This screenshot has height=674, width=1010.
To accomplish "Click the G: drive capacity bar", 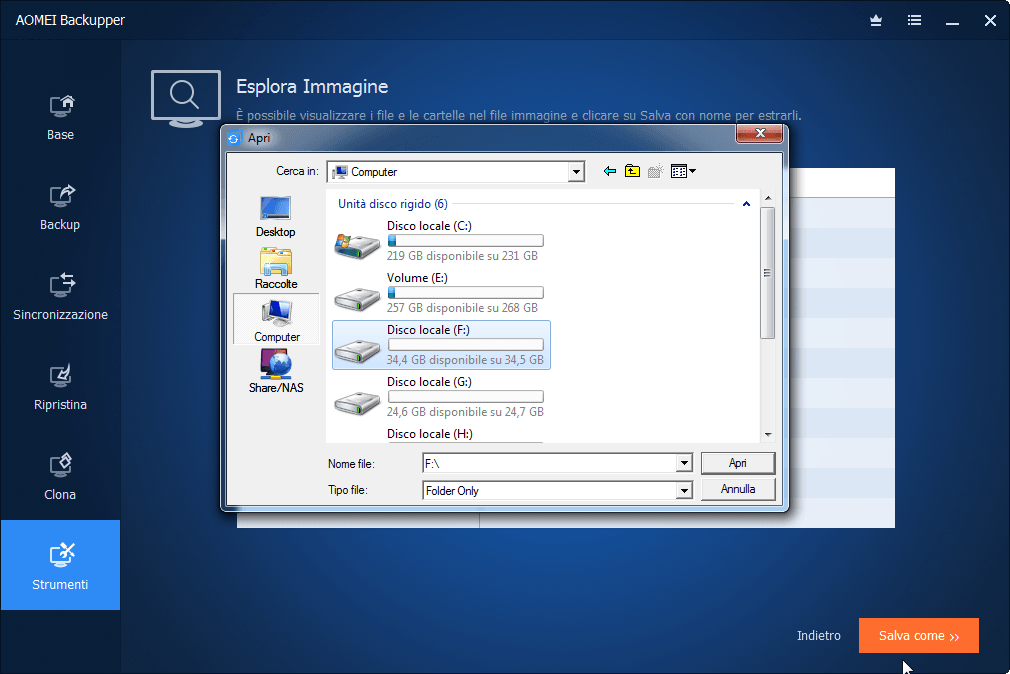I will (x=466, y=397).
